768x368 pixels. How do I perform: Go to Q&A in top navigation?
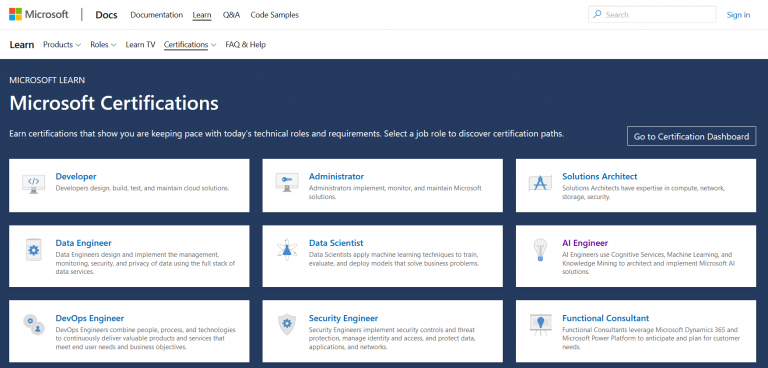pyautogui.click(x=231, y=15)
